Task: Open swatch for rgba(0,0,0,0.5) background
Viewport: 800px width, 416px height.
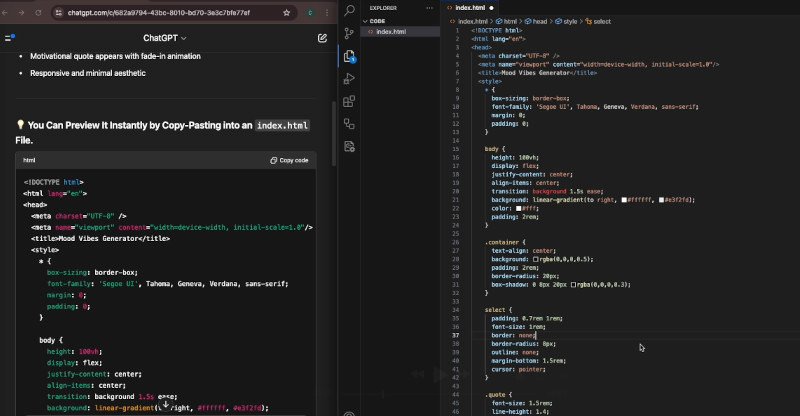Action: pyautogui.click(x=536, y=259)
